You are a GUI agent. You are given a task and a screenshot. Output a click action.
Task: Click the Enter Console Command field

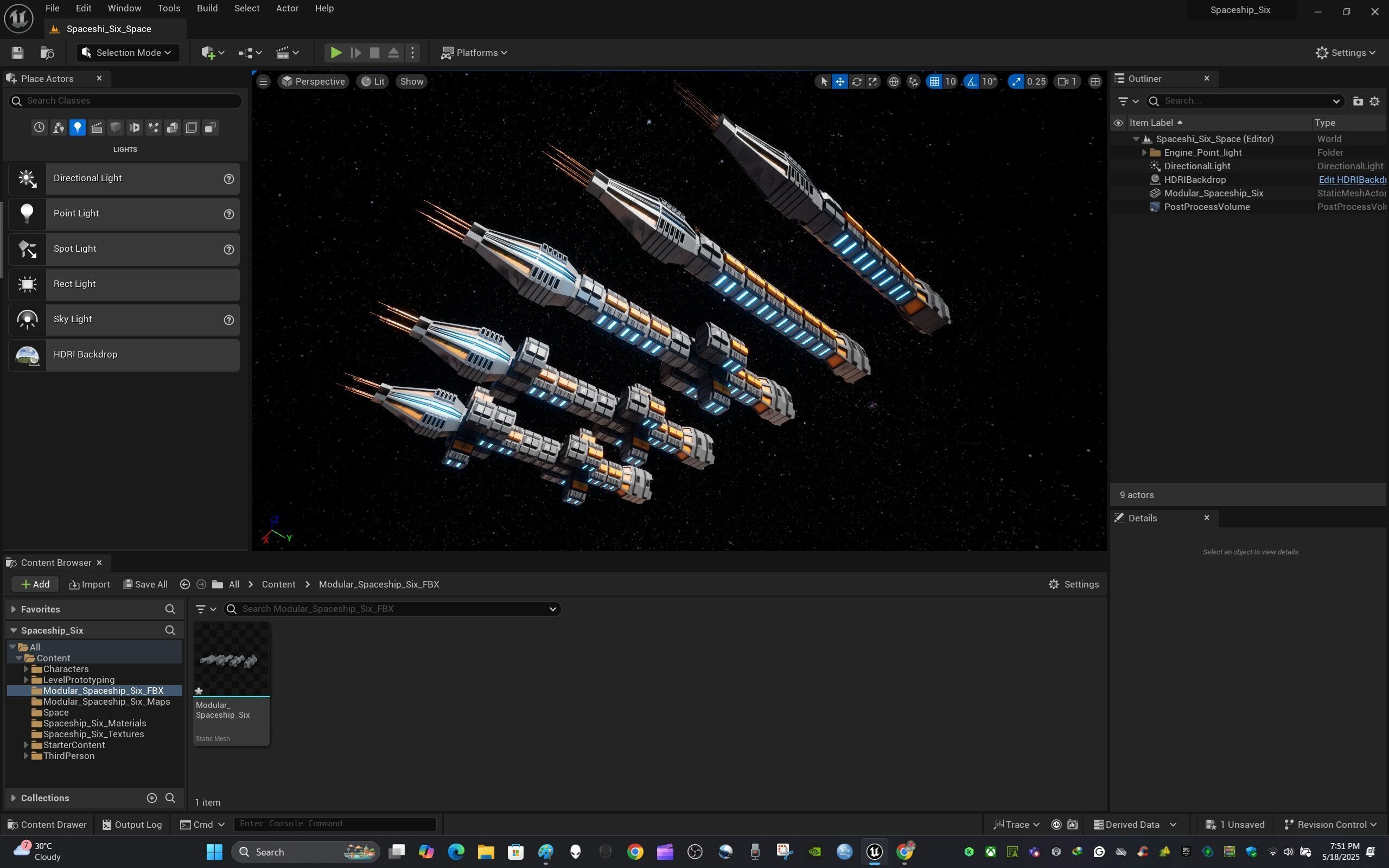(x=335, y=825)
